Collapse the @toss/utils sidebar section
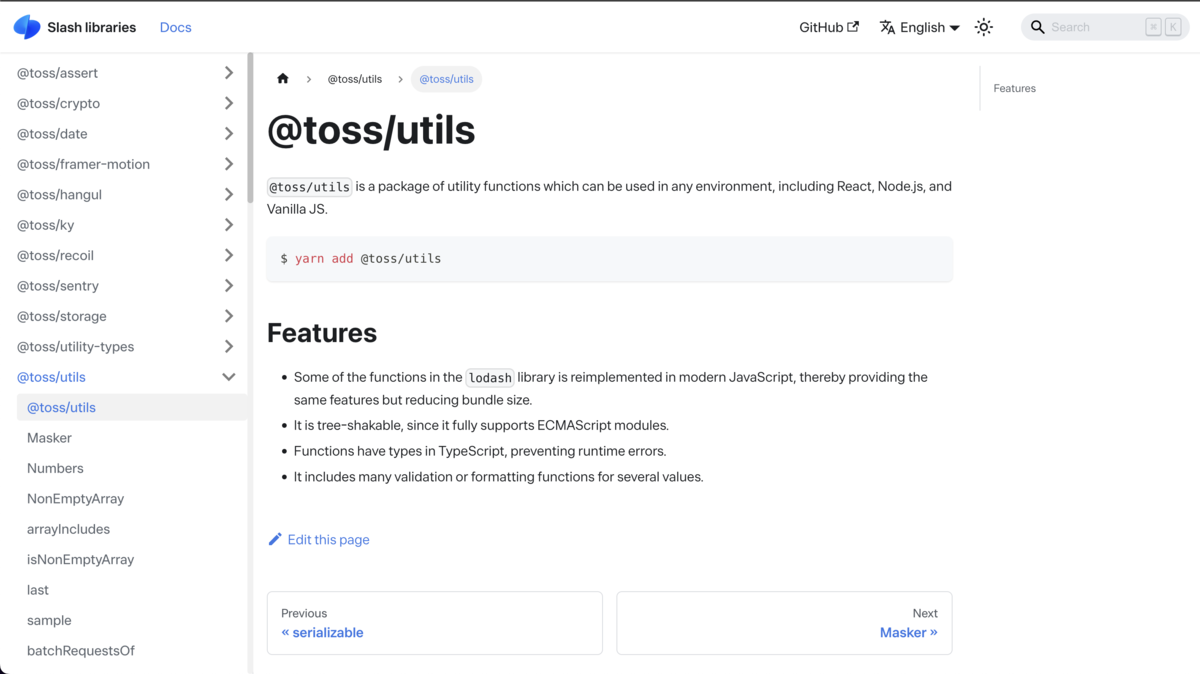This screenshot has height=674, width=1200. (228, 377)
